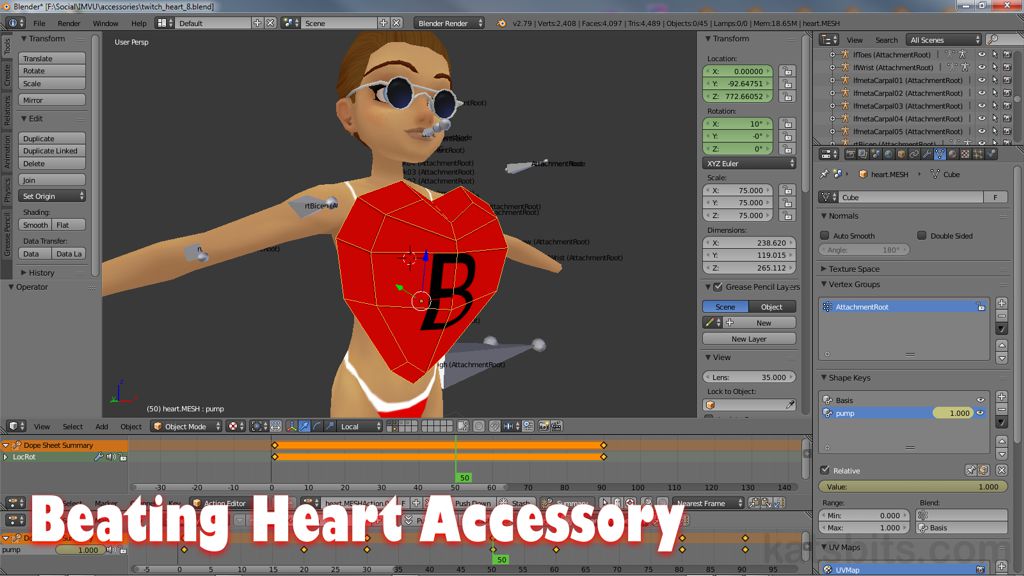
Task: Select the AttachmentRoot vertex group
Action: pos(904,306)
